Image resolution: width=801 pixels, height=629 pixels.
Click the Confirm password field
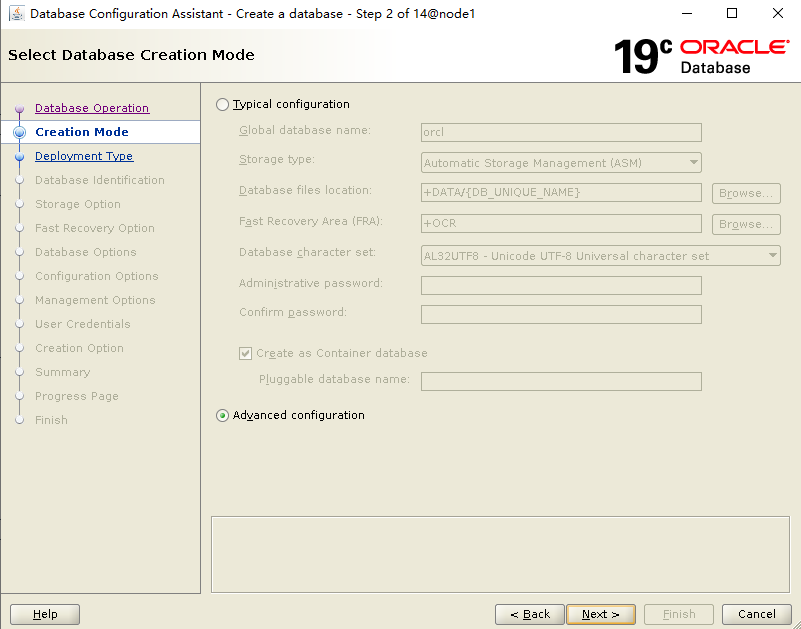point(561,314)
